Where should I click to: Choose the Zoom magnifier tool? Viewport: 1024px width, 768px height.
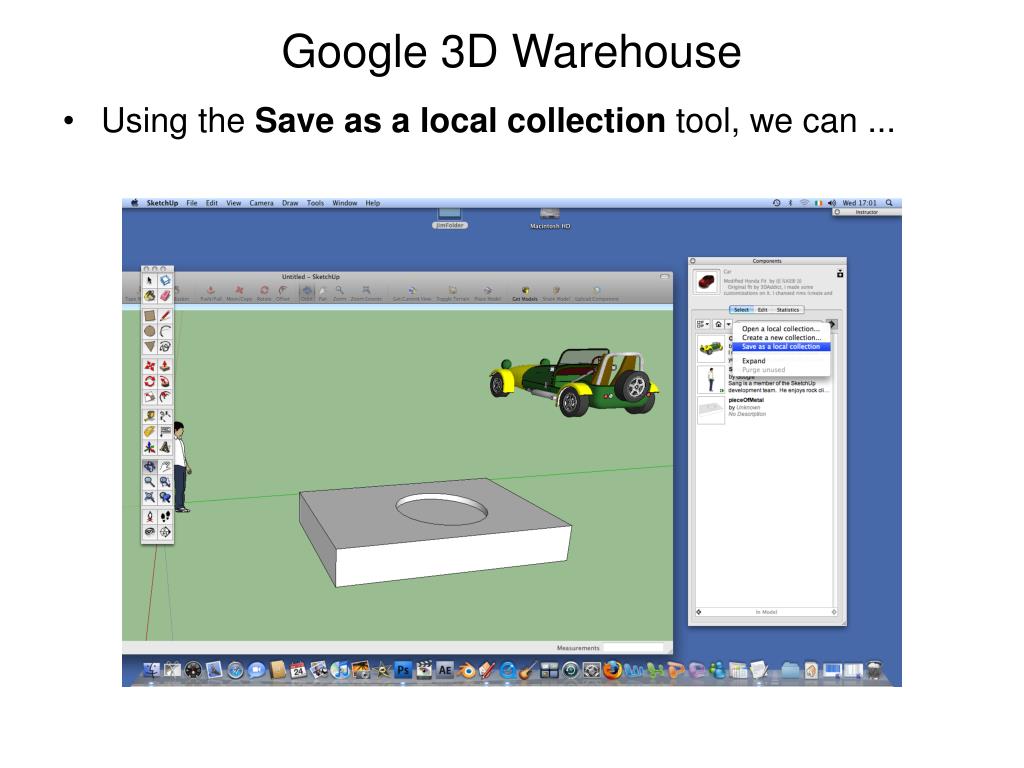click(x=150, y=482)
